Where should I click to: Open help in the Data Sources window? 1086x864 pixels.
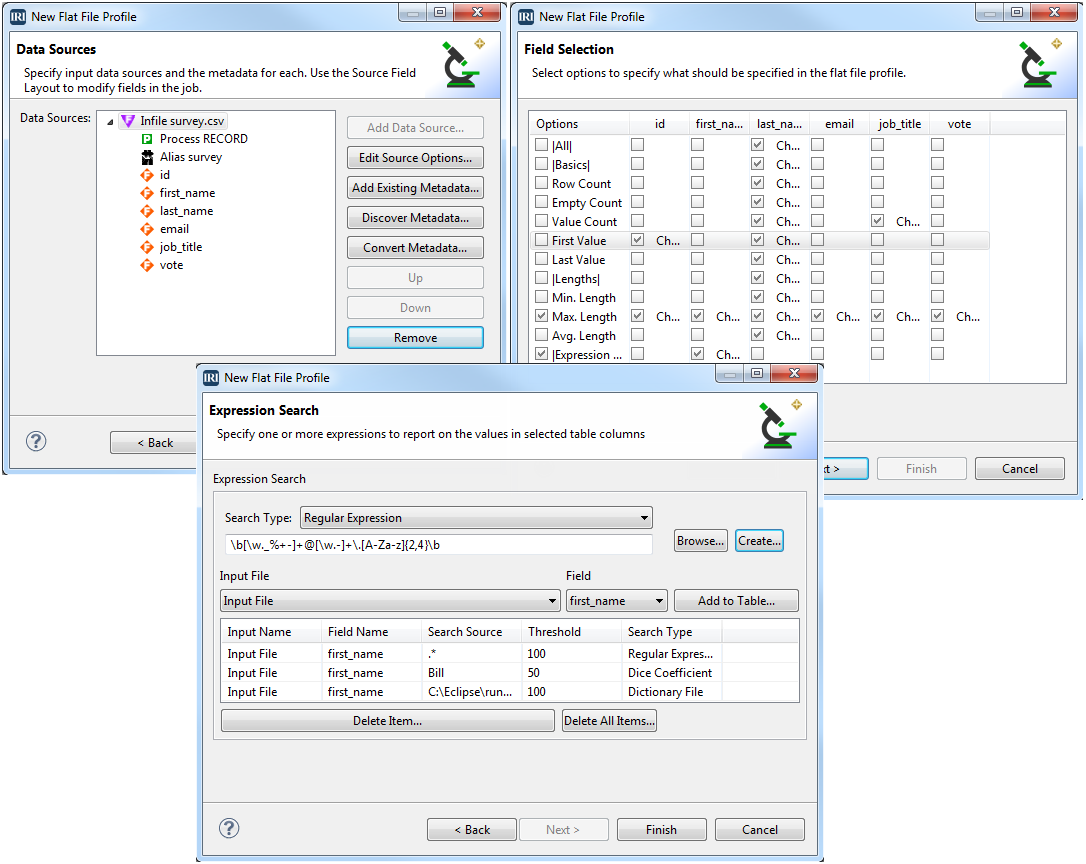(x=36, y=441)
